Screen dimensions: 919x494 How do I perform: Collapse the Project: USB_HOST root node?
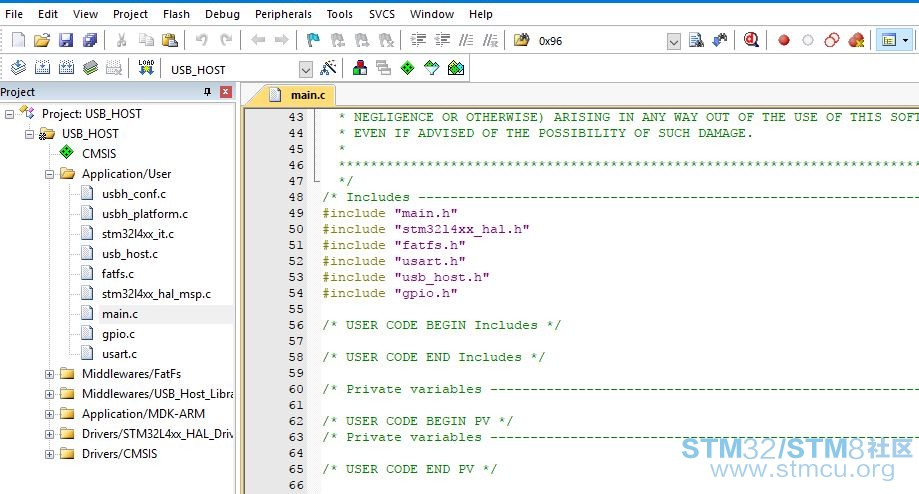[9, 114]
